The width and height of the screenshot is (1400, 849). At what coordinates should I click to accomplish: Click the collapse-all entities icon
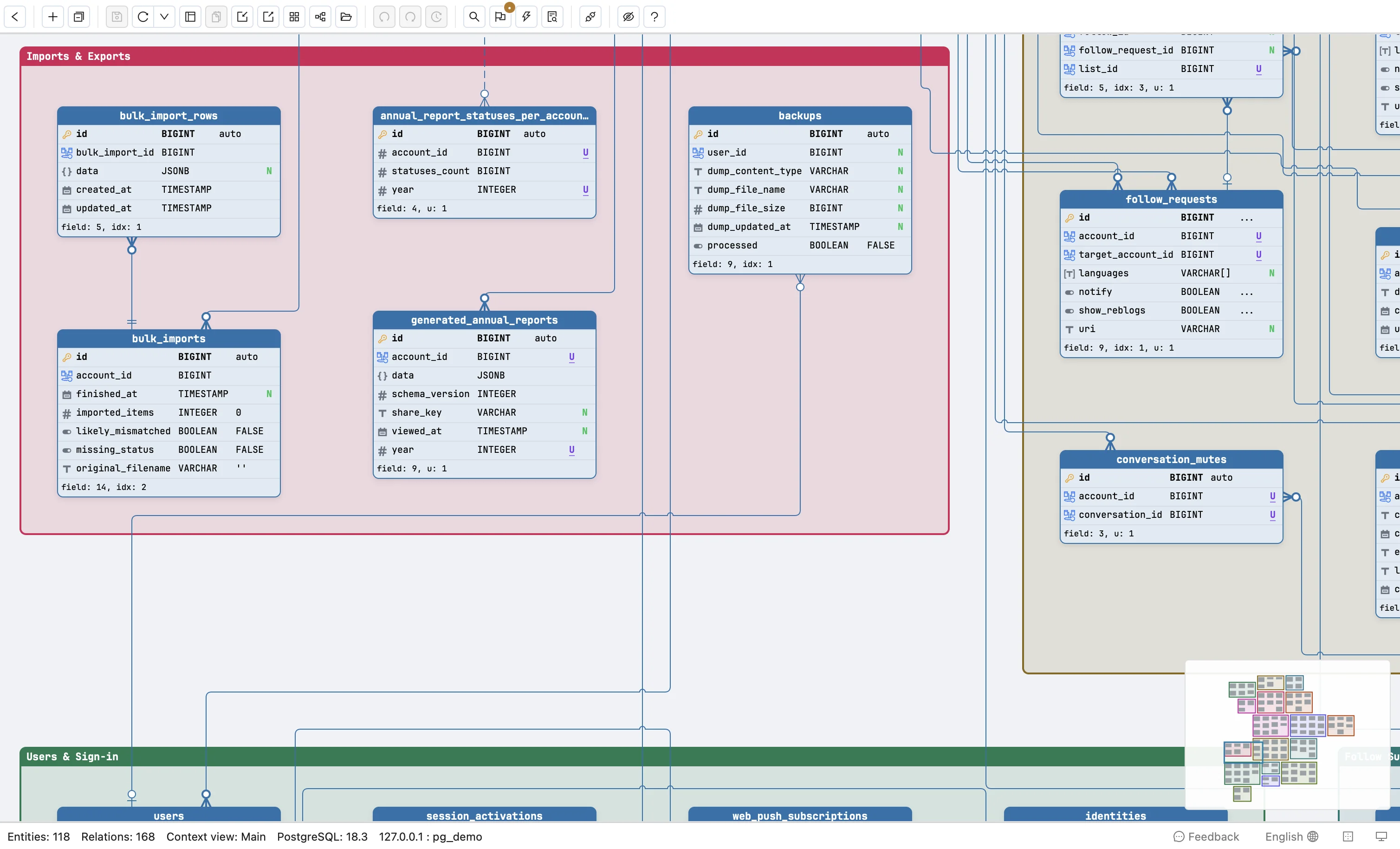tap(79, 17)
